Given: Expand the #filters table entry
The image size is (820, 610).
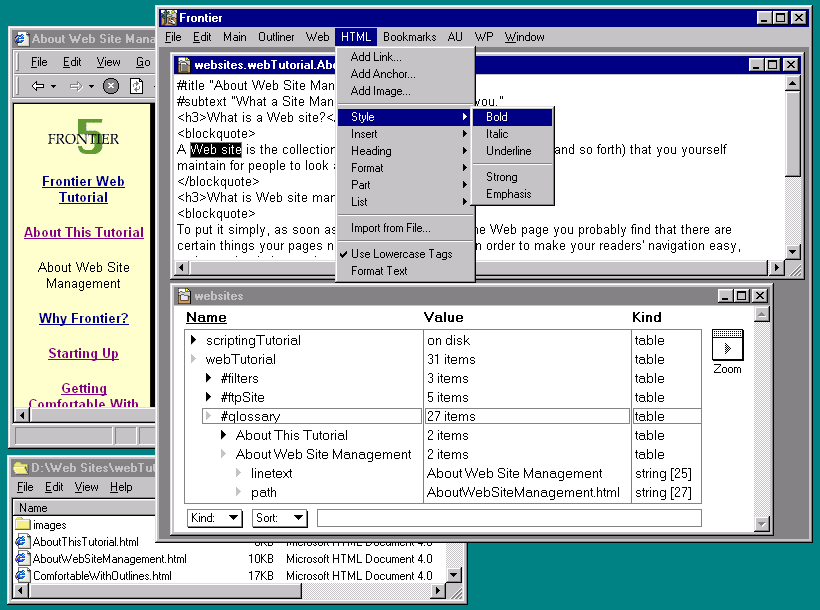Looking at the screenshot, I should tap(209, 379).
